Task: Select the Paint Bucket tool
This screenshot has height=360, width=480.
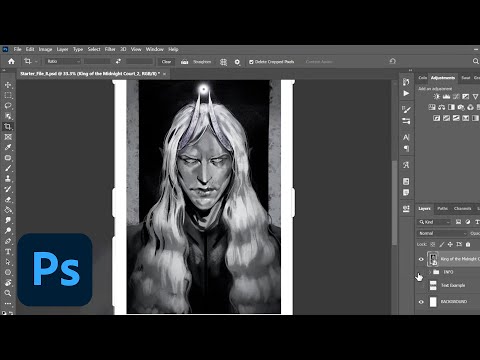Action: point(8,210)
